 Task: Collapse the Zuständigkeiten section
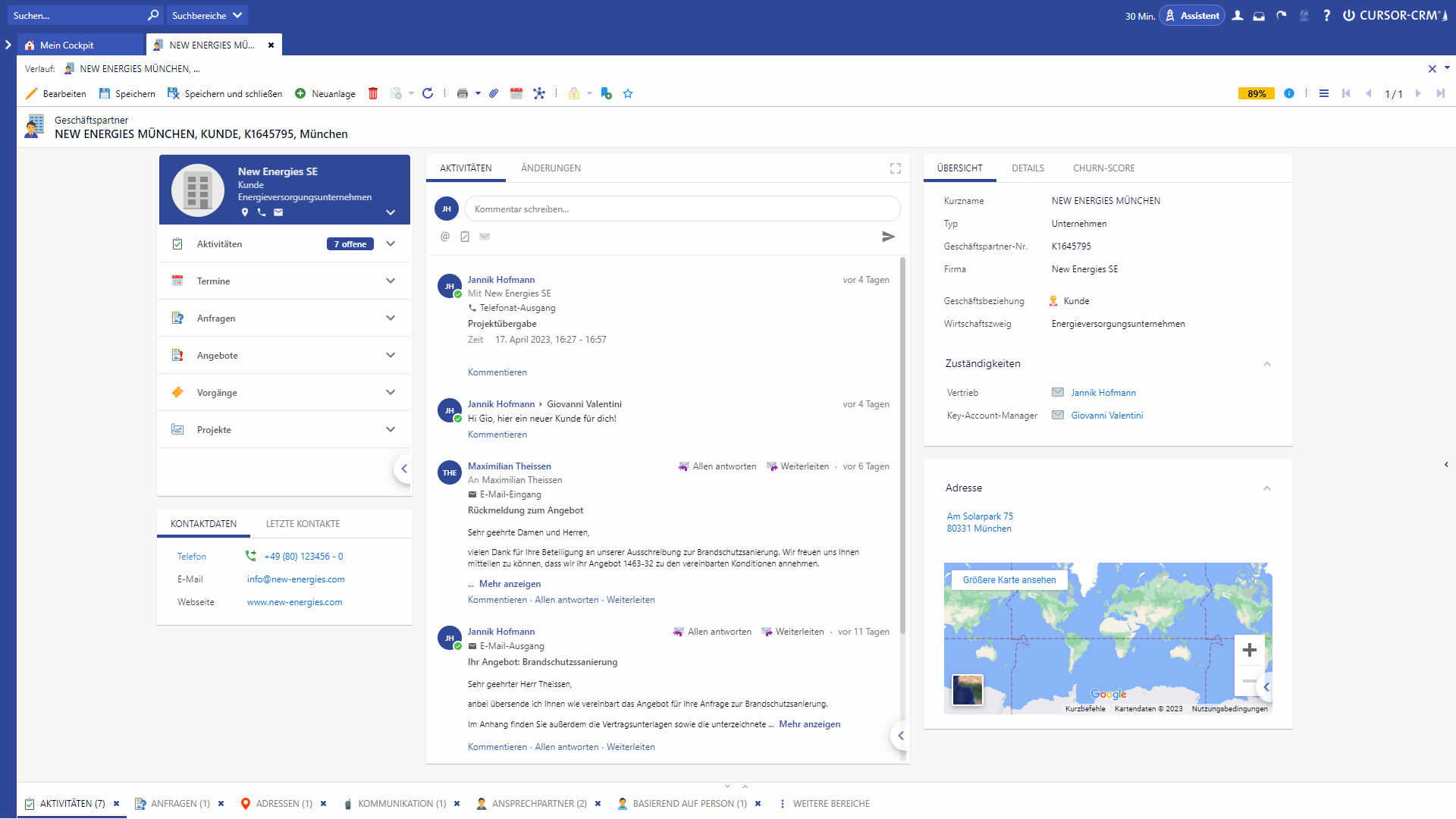1267,364
